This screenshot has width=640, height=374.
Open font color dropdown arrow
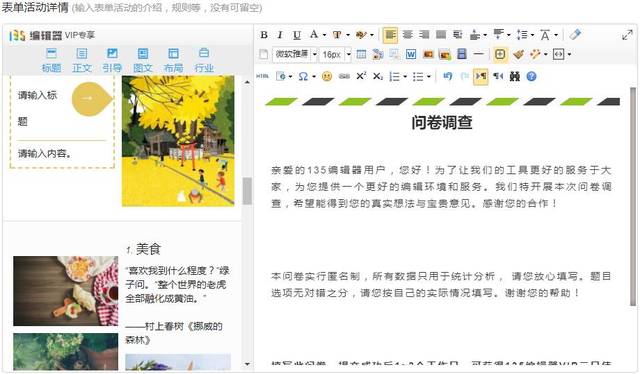point(324,35)
